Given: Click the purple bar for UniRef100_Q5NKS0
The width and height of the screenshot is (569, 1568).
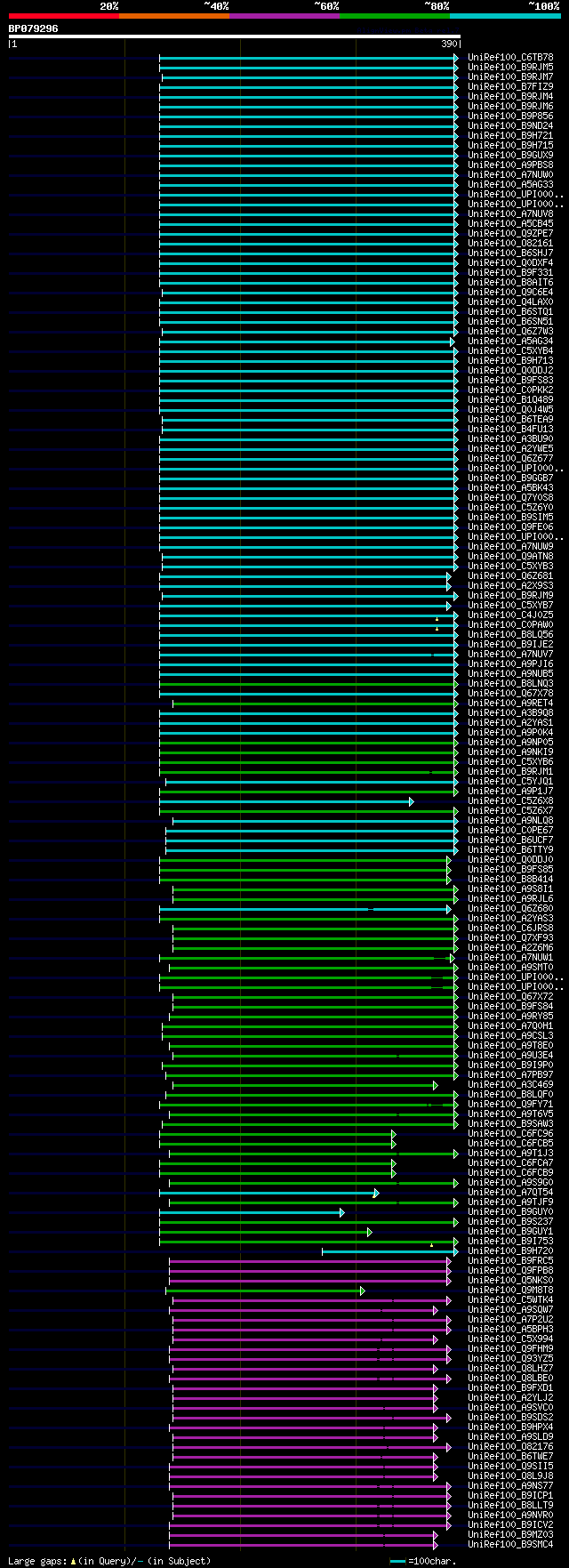Looking at the screenshot, I should click(310, 1281).
